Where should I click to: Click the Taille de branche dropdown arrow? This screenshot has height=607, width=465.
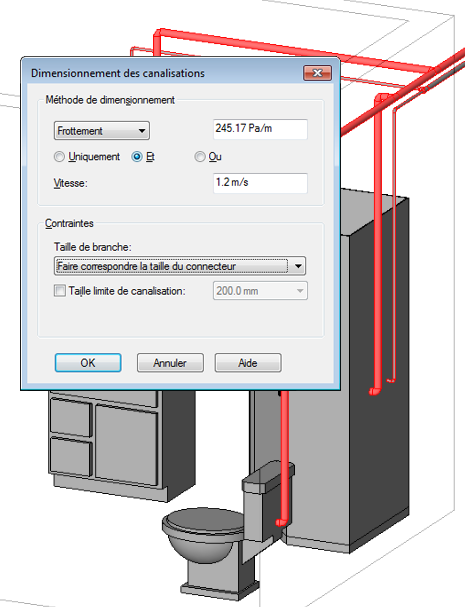[x=298, y=266]
